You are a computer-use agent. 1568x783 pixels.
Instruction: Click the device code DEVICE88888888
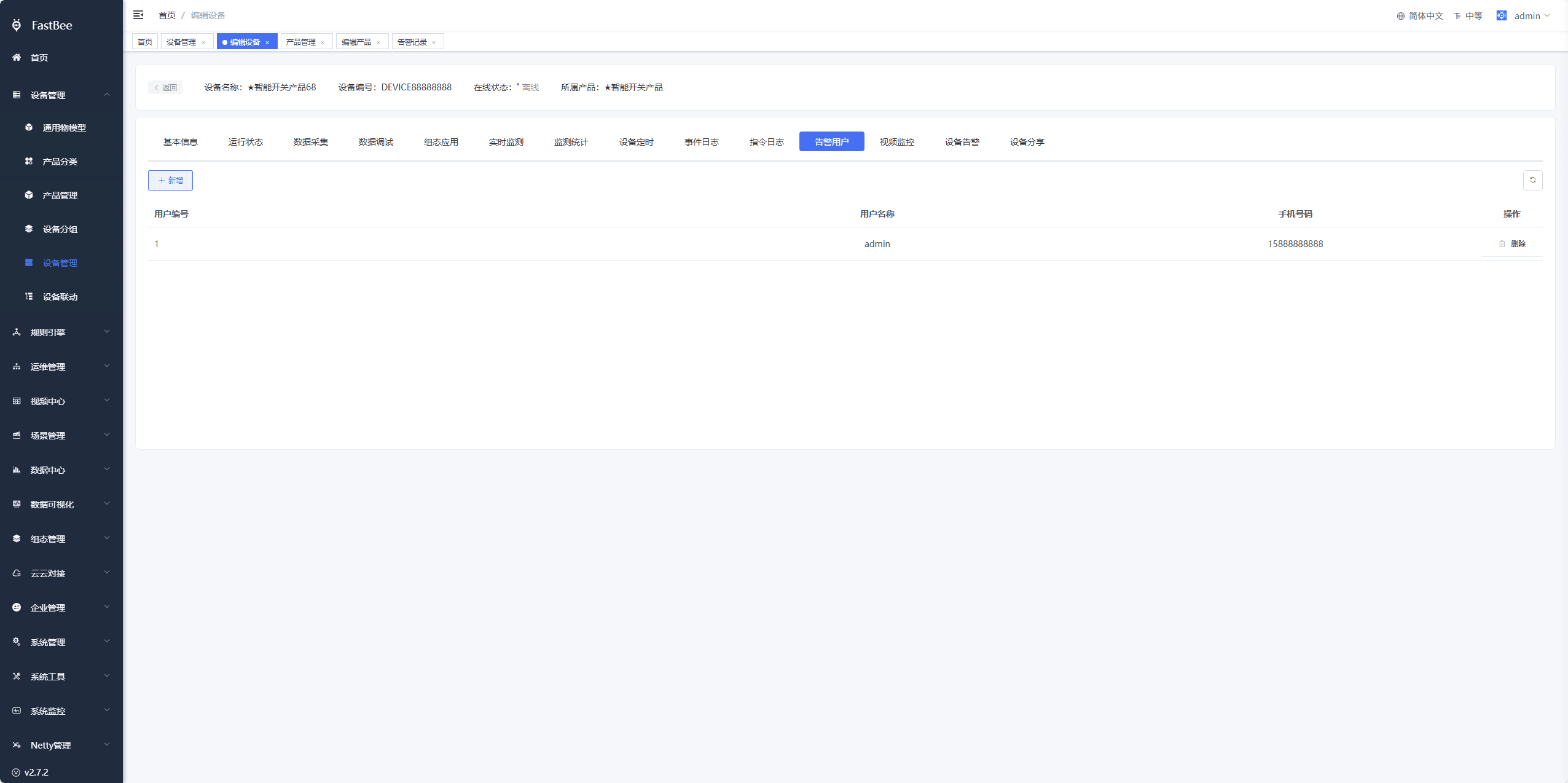tap(416, 87)
